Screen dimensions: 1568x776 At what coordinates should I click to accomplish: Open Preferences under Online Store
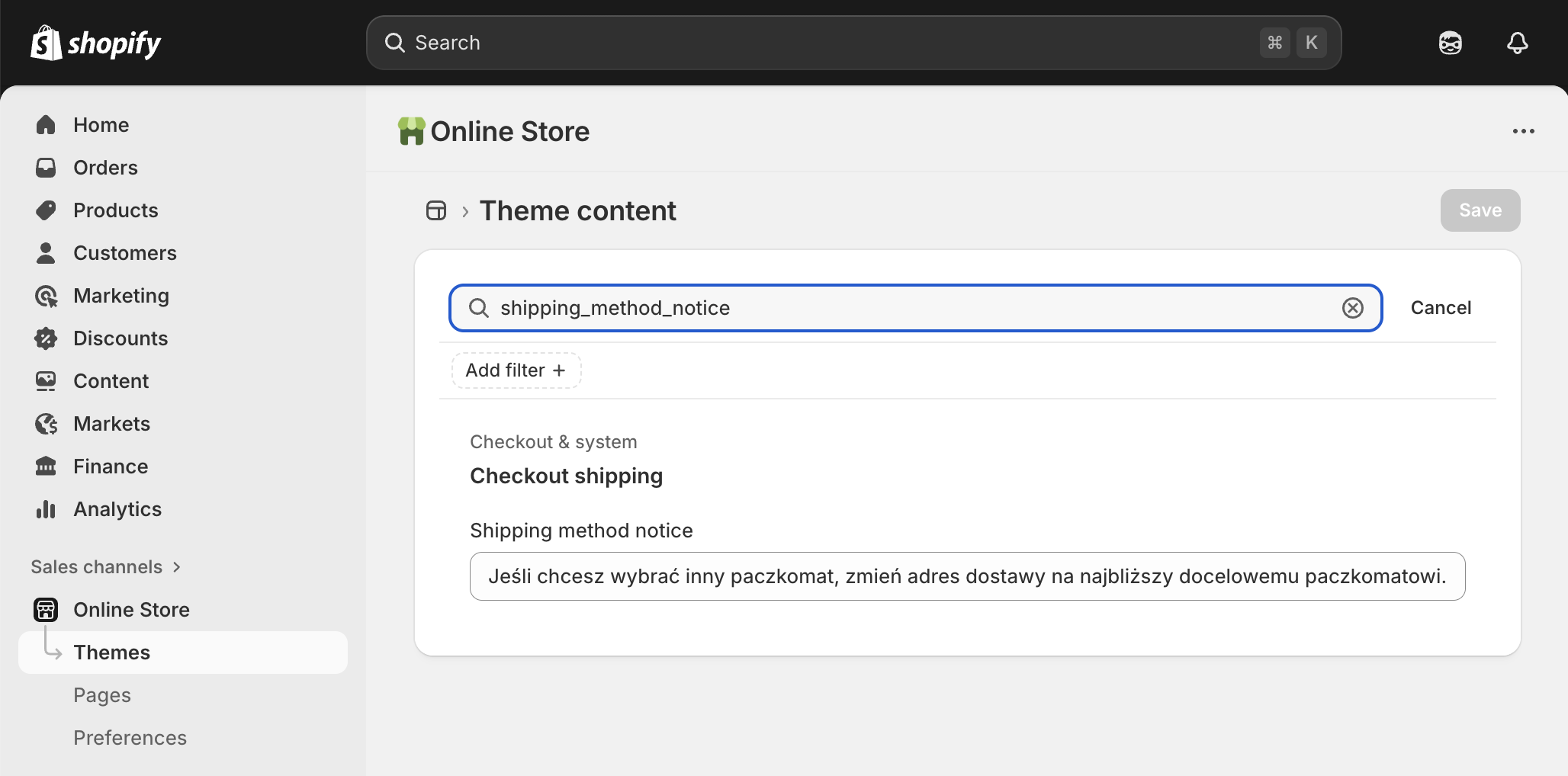(x=130, y=738)
